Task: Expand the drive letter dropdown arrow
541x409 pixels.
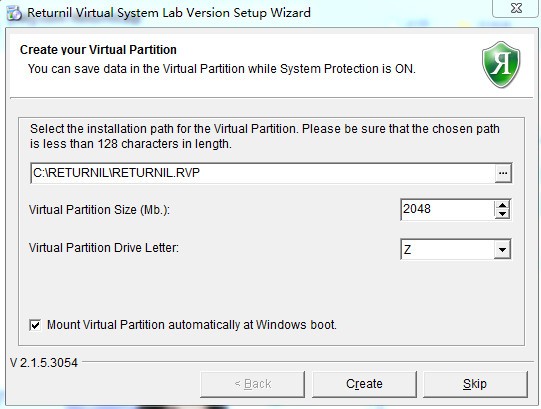Action: (x=502, y=249)
